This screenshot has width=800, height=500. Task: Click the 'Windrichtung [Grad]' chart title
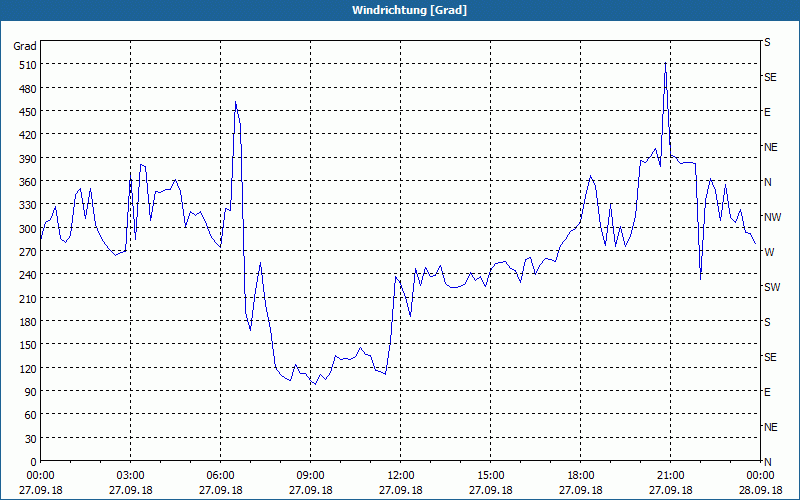pyautogui.click(x=409, y=10)
